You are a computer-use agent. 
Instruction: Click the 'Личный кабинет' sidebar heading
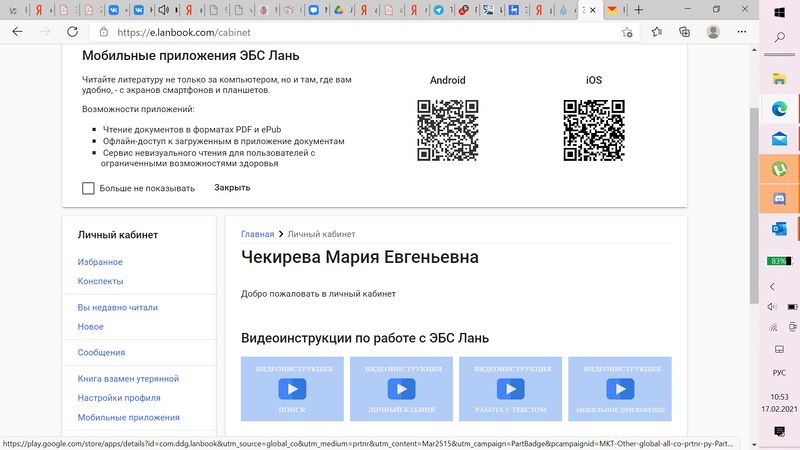pyautogui.click(x=118, y=235)
